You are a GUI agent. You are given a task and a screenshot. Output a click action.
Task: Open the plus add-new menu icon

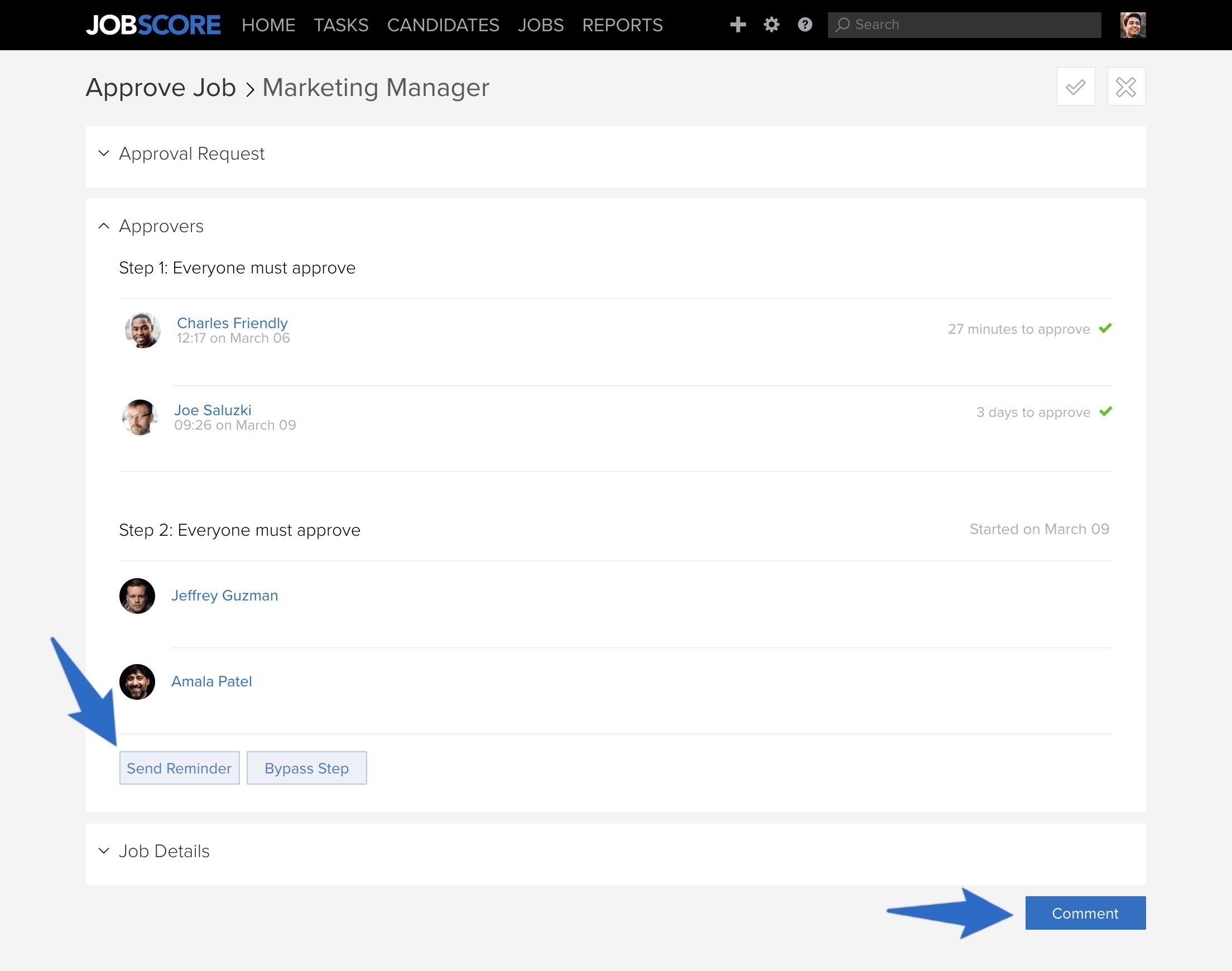tap(738, 25)
